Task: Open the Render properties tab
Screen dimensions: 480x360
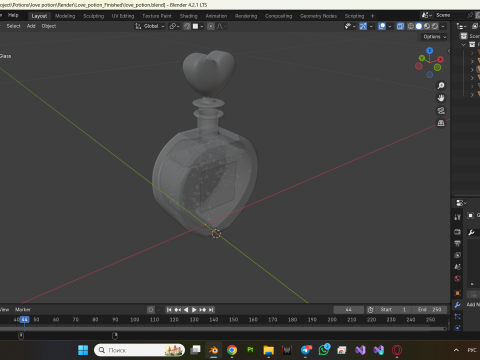Action: 458,232
